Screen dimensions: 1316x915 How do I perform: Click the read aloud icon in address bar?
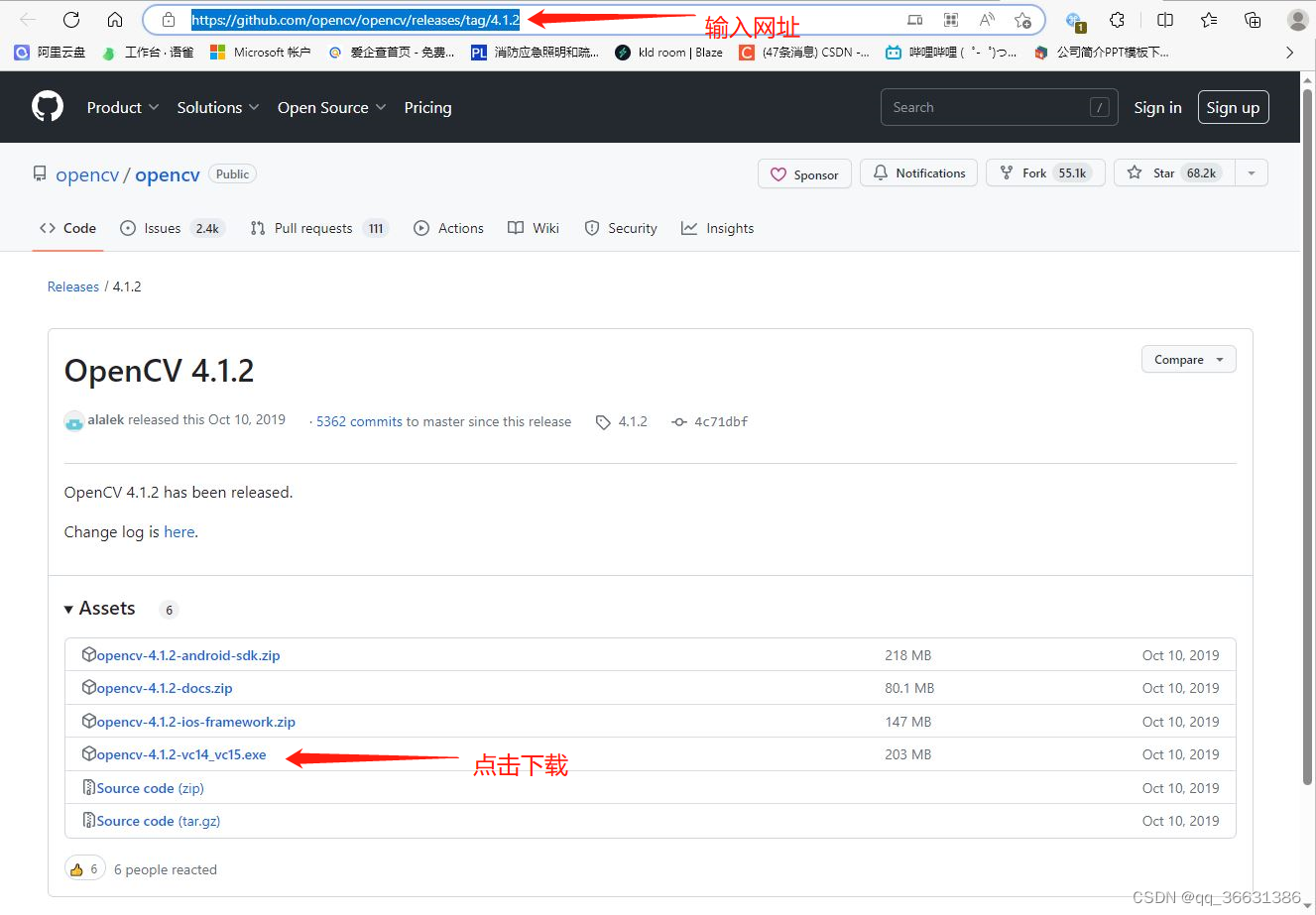pos(987,20)
